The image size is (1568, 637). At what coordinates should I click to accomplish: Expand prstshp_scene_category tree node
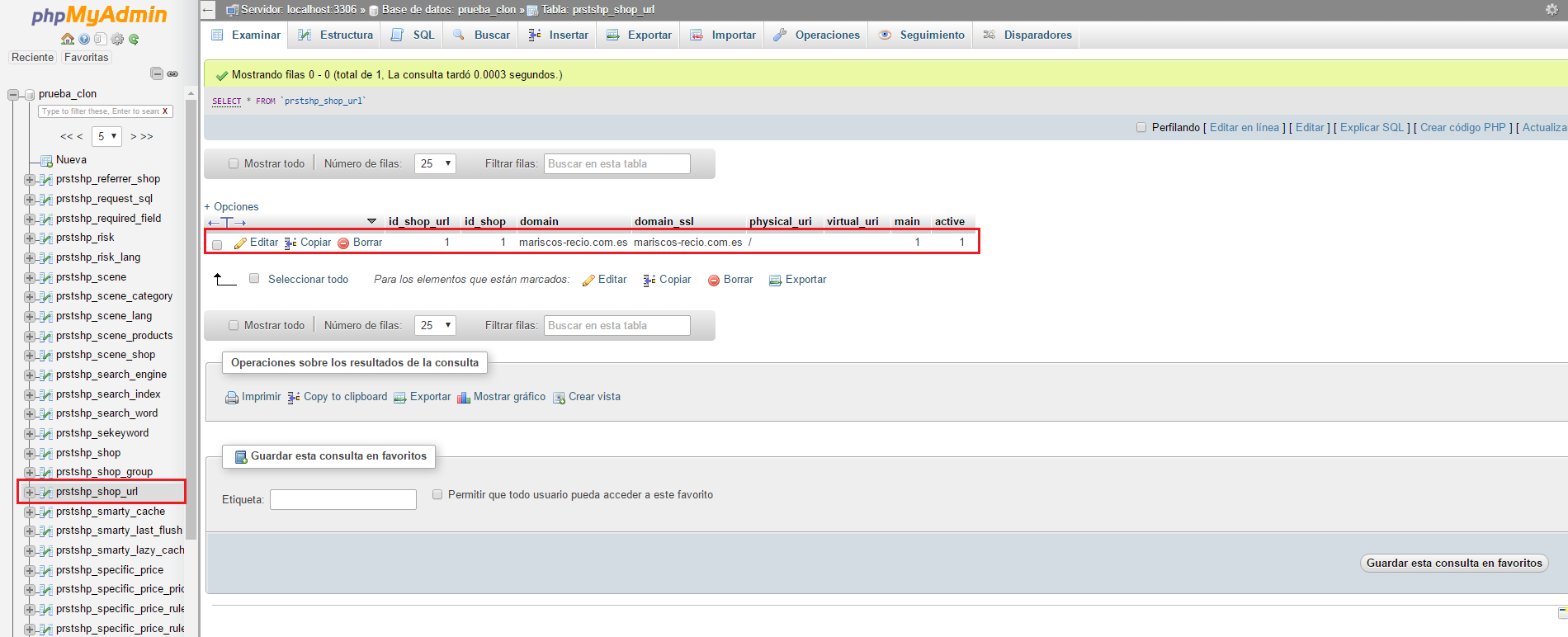tap(30, 296)
